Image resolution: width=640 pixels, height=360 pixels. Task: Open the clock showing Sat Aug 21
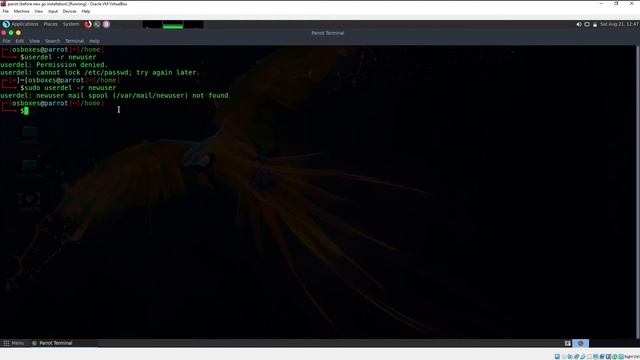point(619,24)
